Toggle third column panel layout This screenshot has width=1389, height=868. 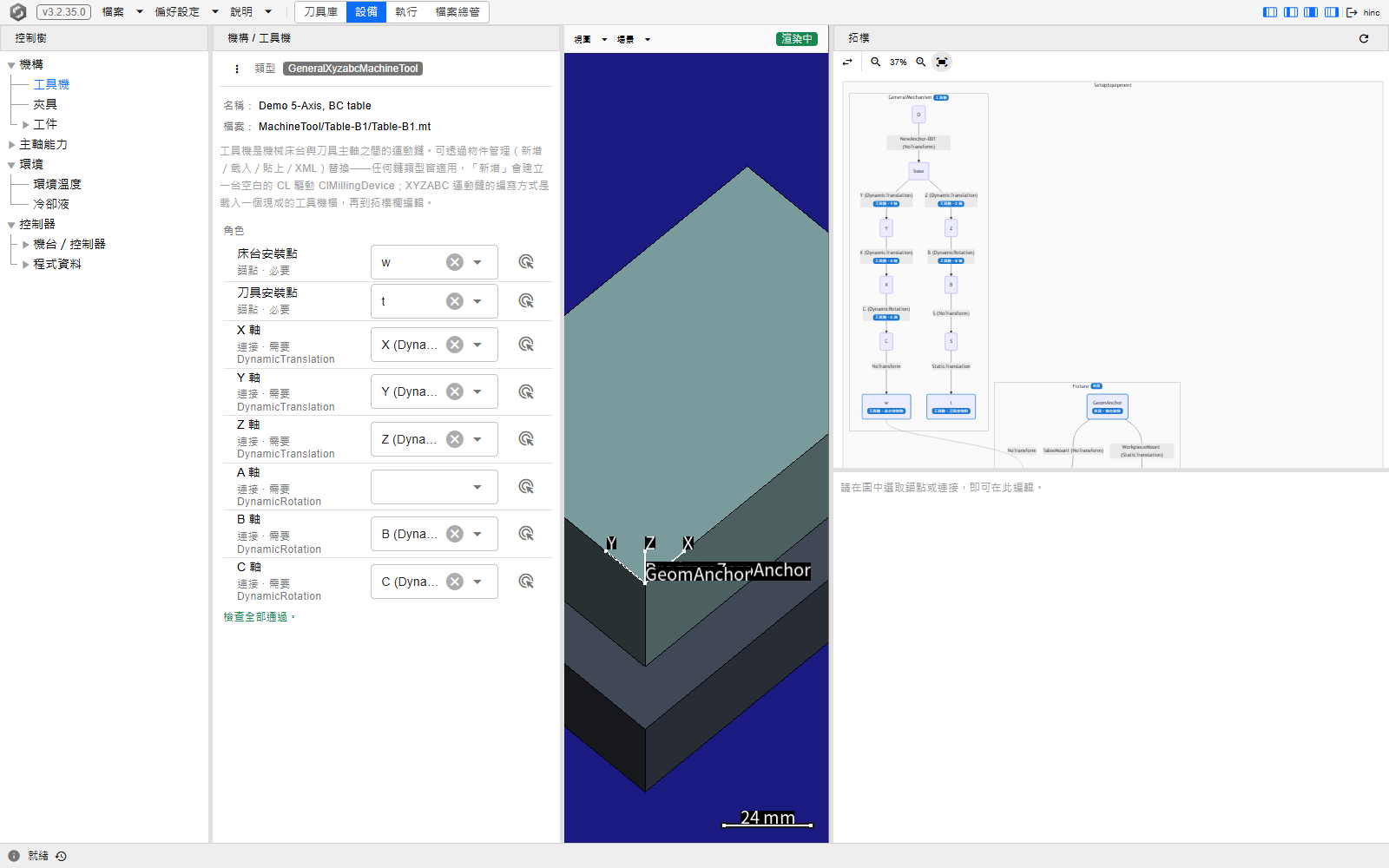[1311, 12]
